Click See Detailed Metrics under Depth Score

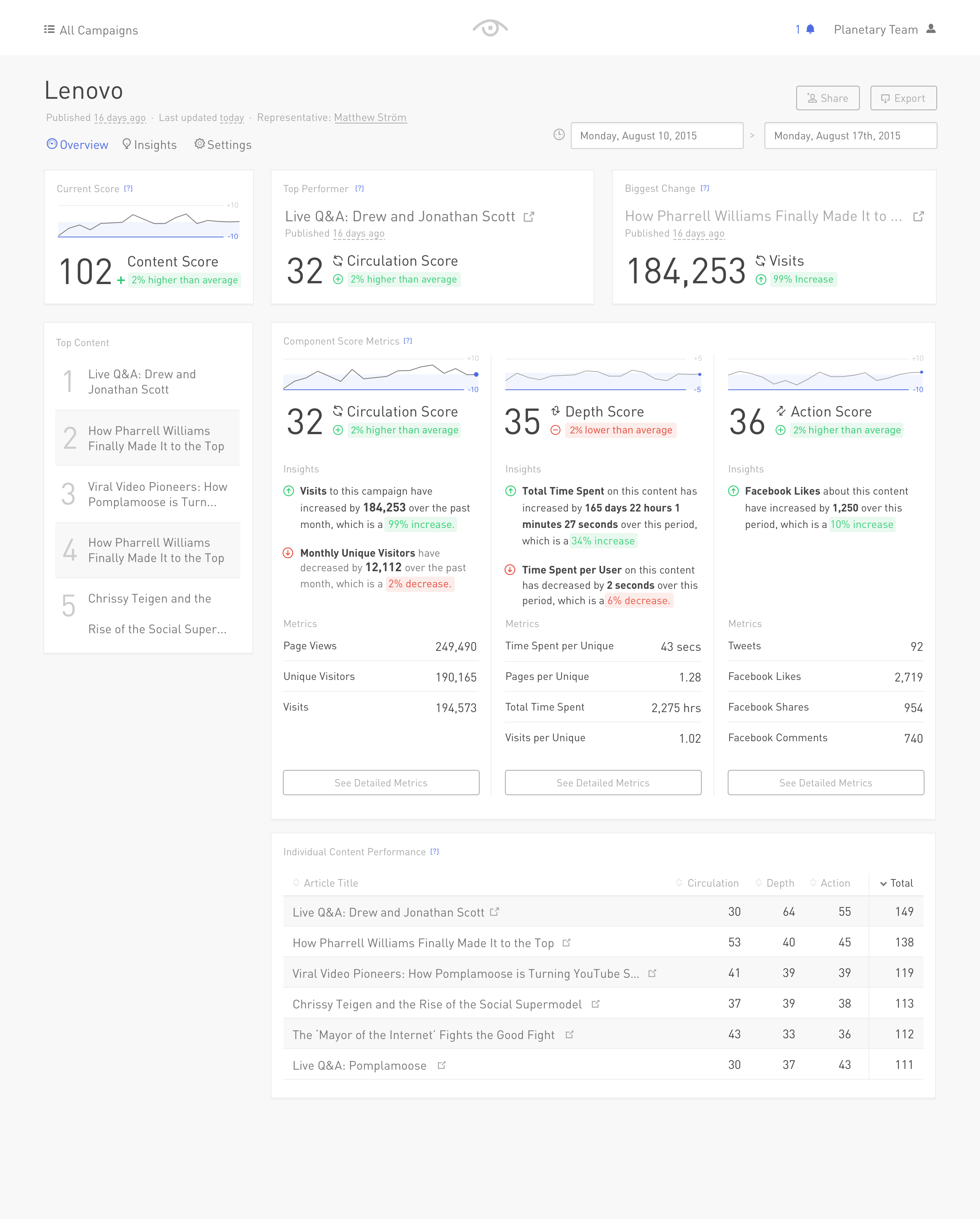pos(603,783)
